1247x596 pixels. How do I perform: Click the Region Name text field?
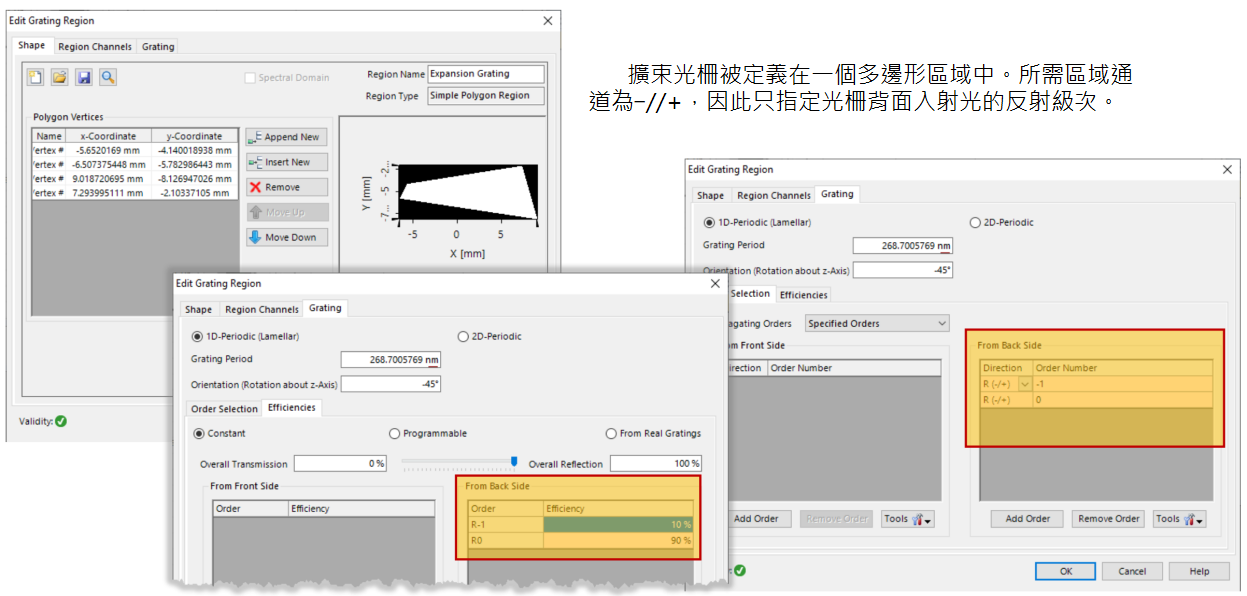pos(486,74)
